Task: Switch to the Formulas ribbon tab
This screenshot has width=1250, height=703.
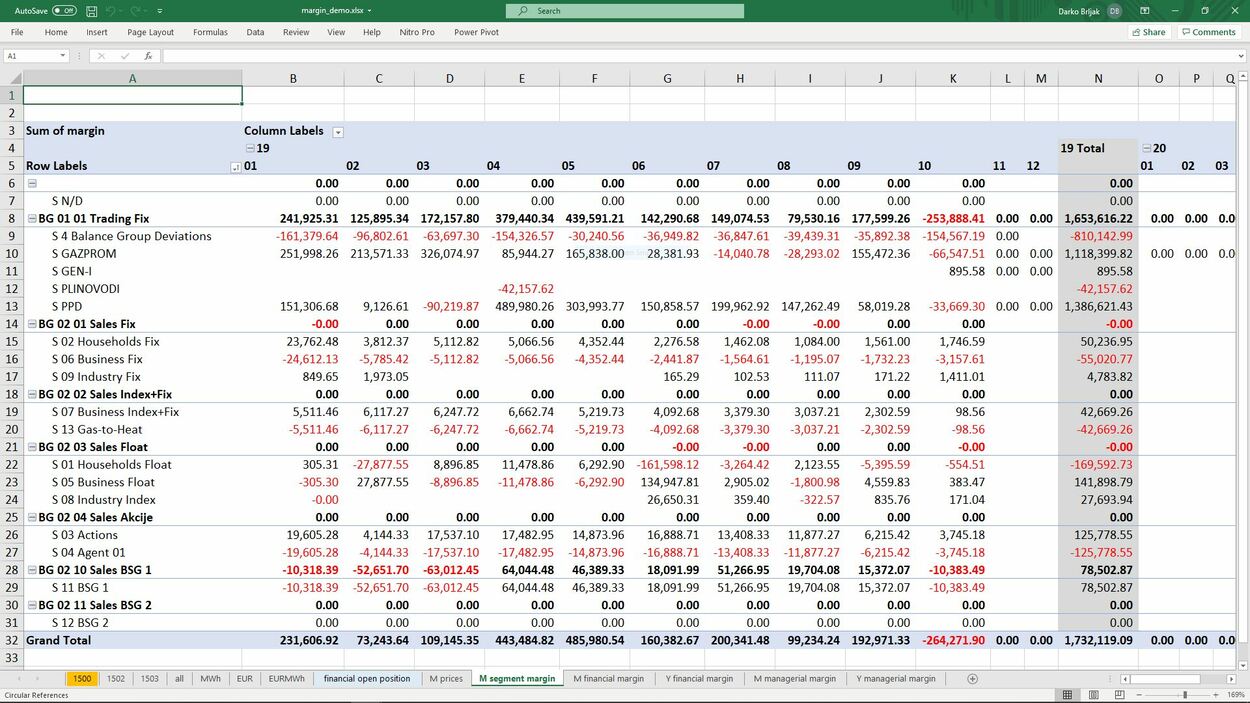Action: click(210, 31)
